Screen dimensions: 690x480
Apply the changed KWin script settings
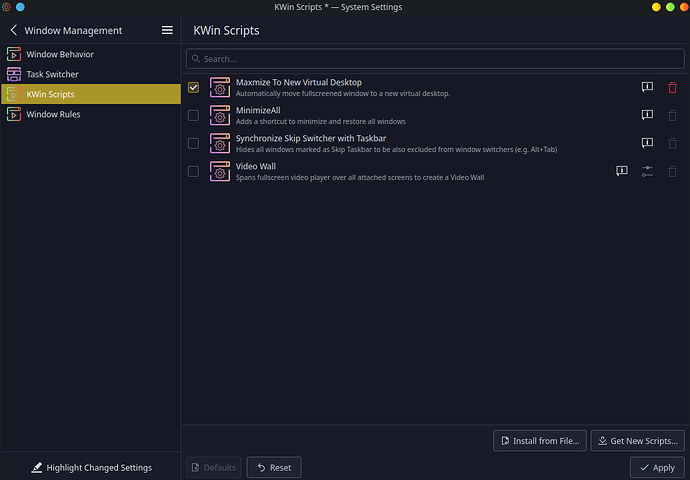pos(657,467)
